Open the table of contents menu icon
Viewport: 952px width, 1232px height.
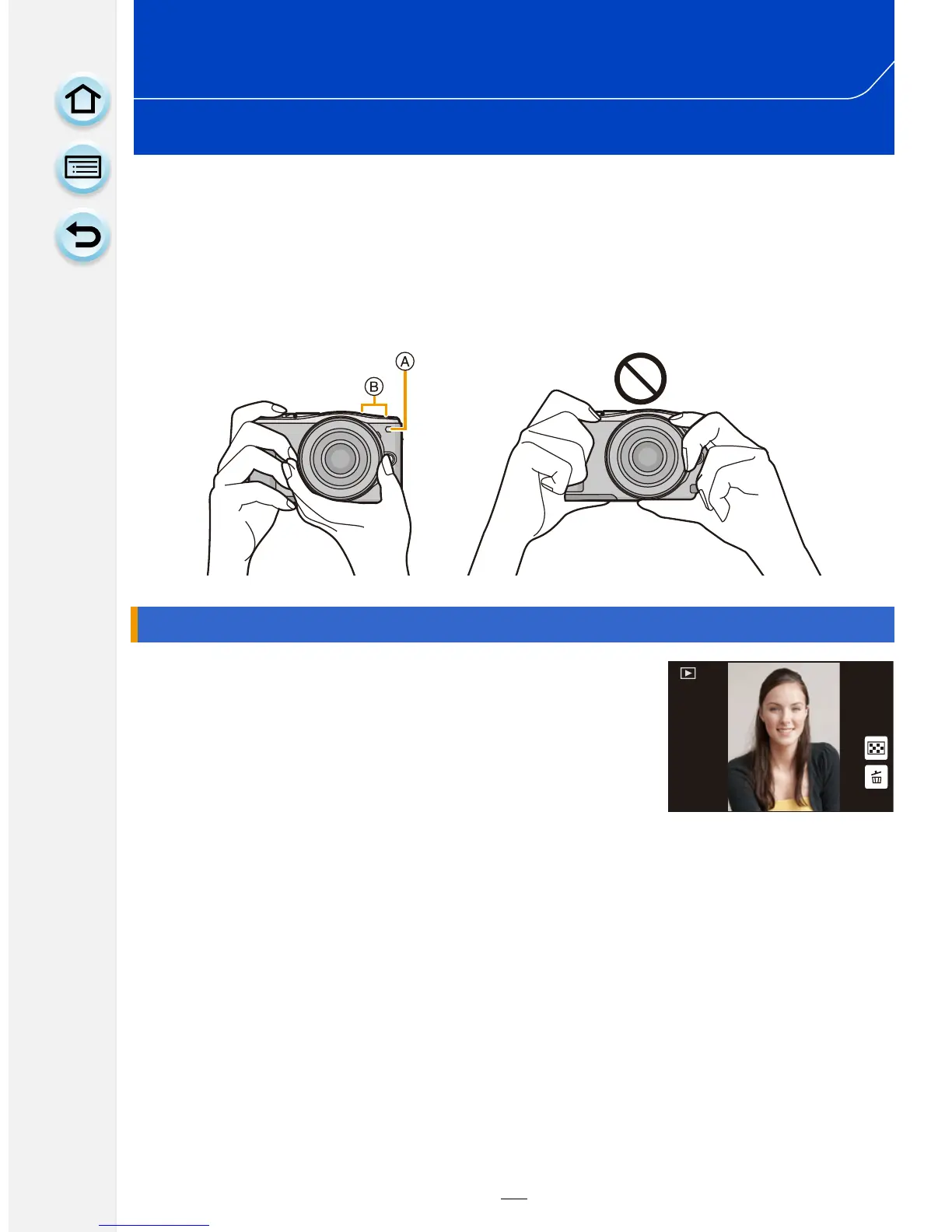coord(82,168)
